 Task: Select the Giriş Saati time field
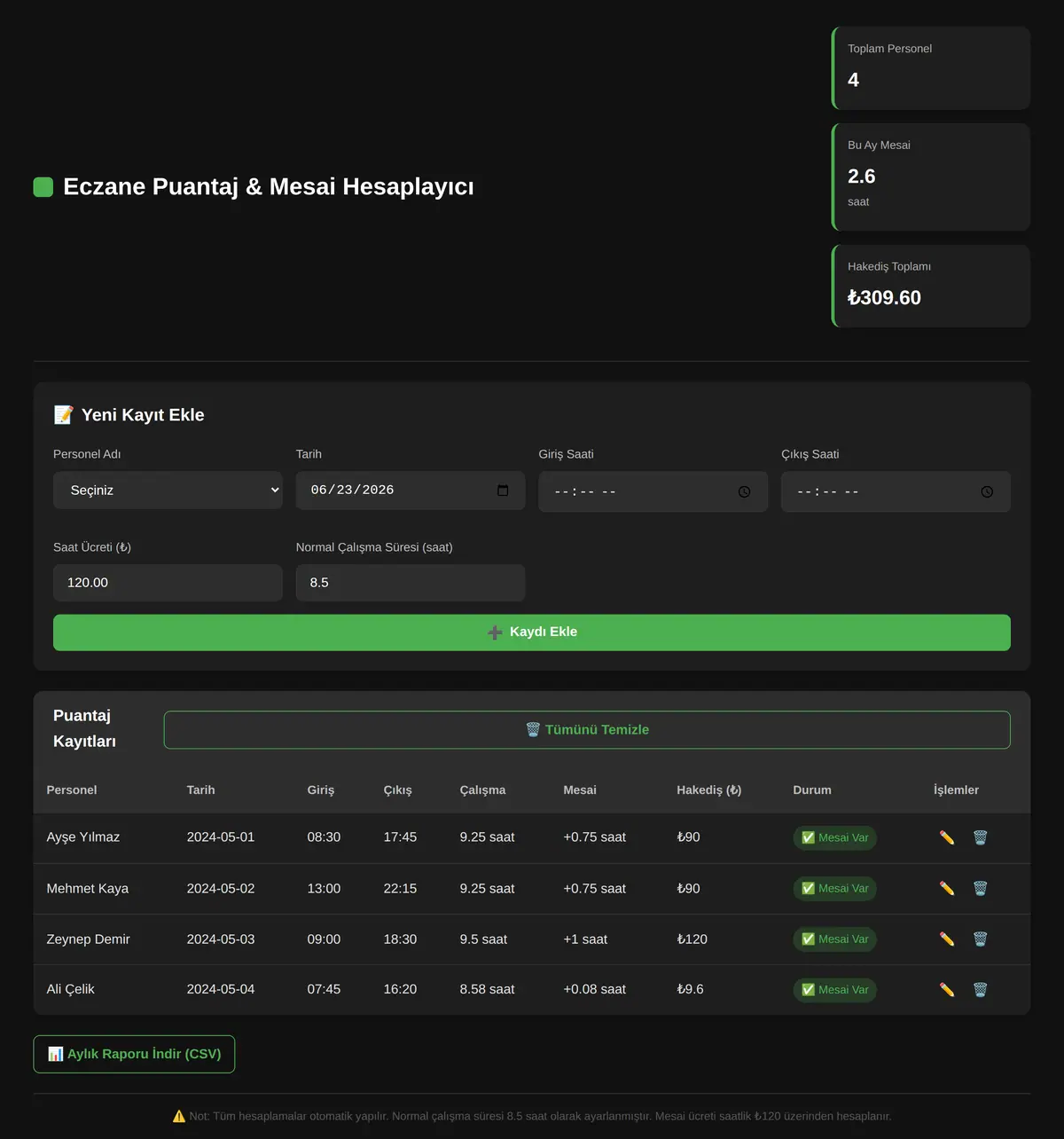(x=653, y=491)
